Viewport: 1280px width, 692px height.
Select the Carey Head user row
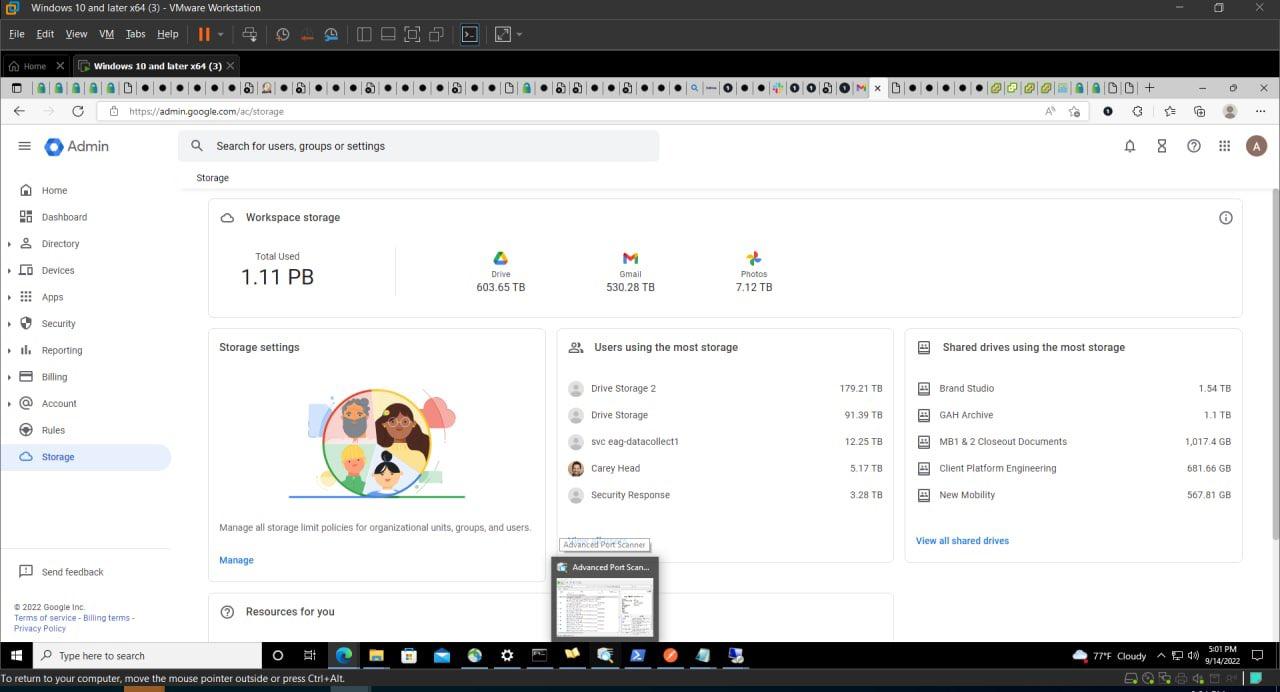pos(725,468)
